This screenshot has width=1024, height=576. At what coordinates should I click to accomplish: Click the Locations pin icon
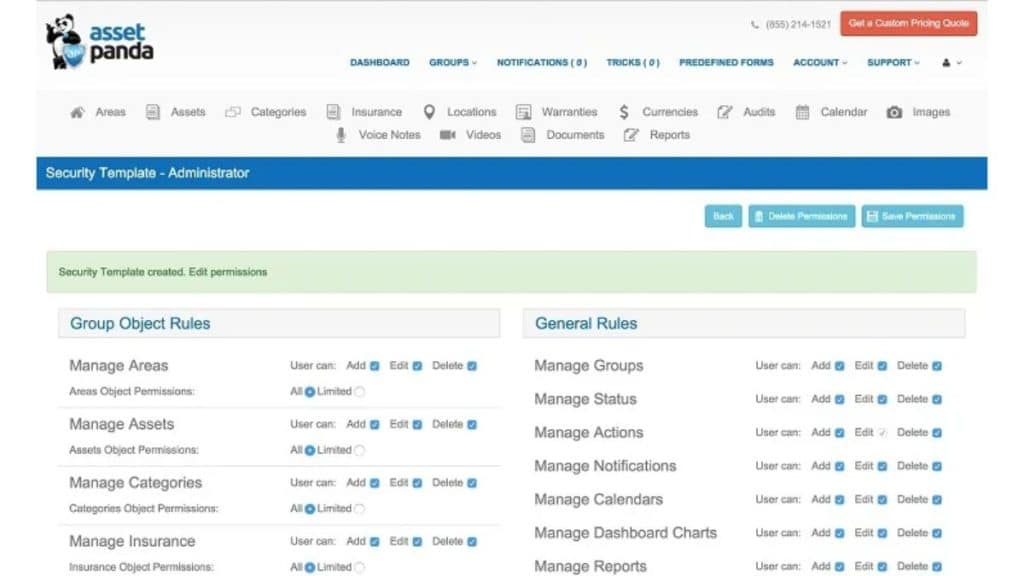(x=430, y=112)
